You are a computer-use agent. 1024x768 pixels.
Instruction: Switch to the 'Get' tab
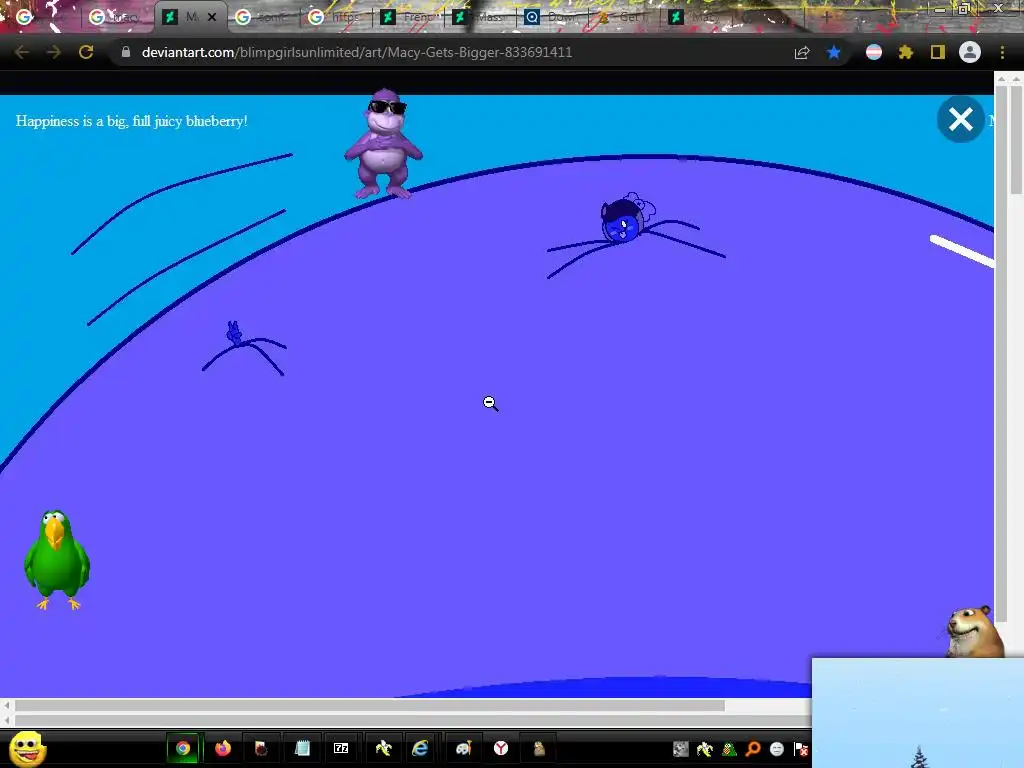[624, 17]
